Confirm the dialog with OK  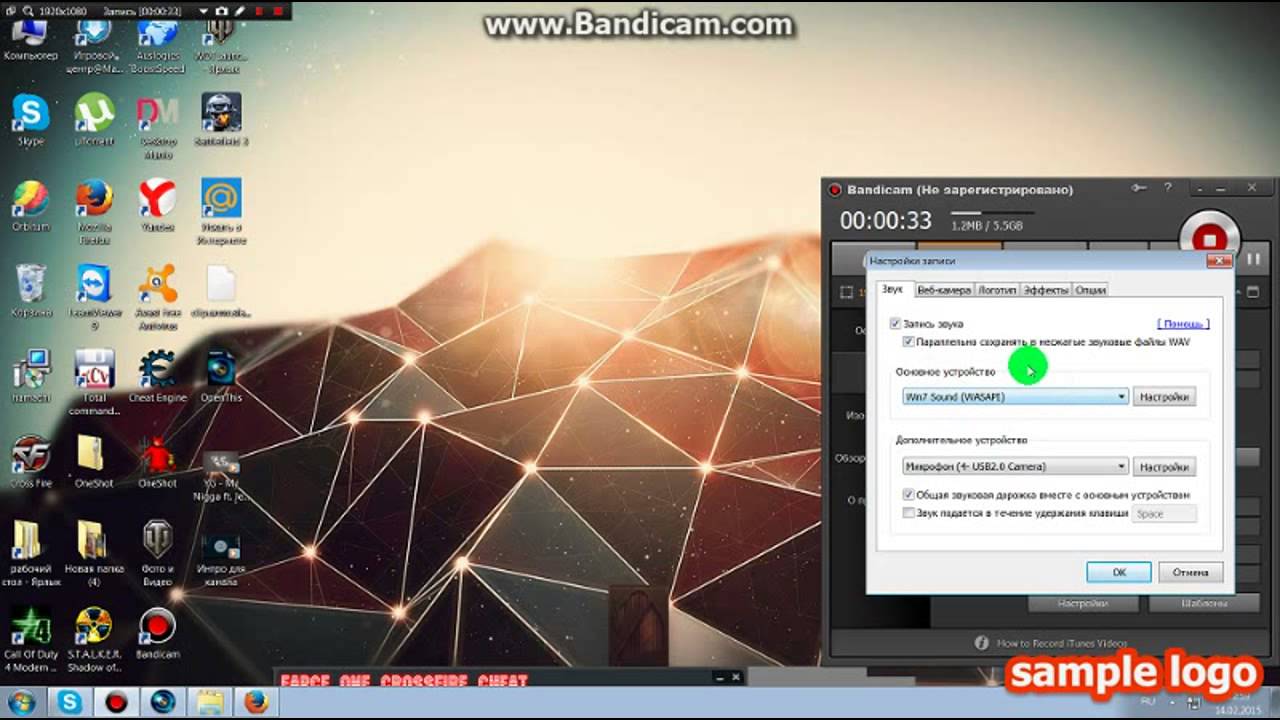[x=1119, y=573]
